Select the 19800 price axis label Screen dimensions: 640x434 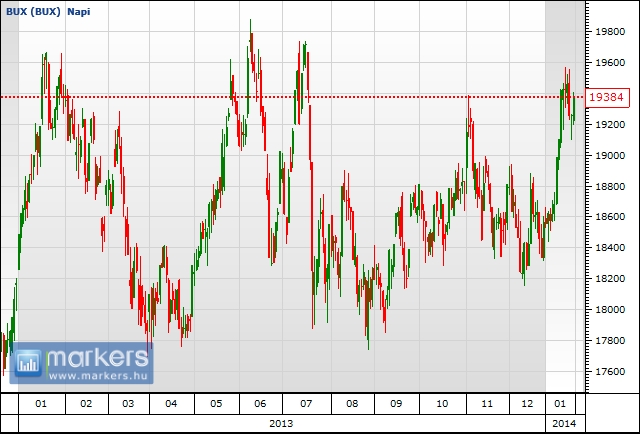click(610, 32)
